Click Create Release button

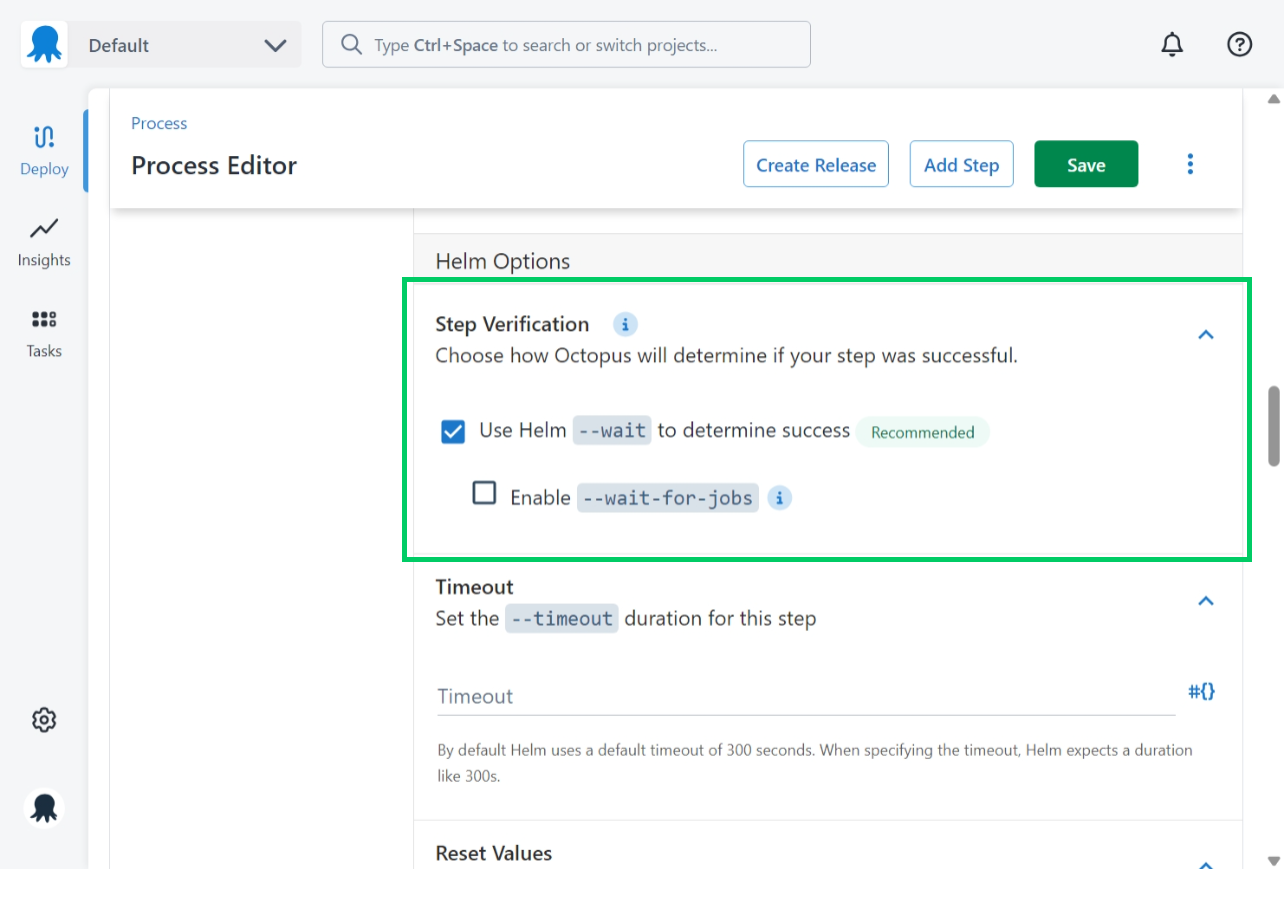[x=816, y=164]
